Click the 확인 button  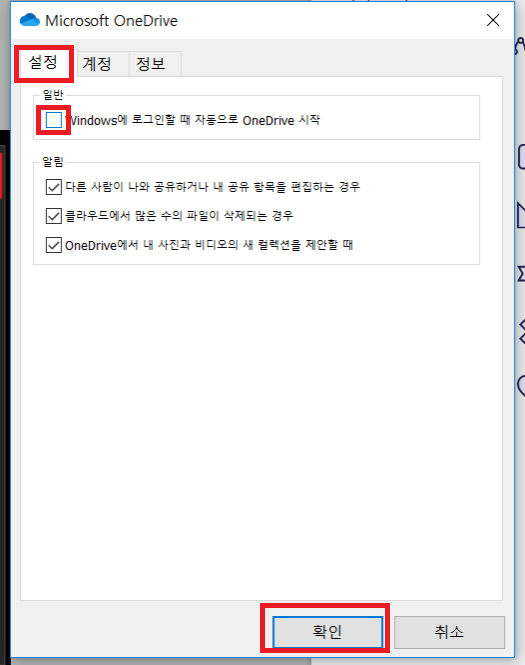click(x=327, y=632)
